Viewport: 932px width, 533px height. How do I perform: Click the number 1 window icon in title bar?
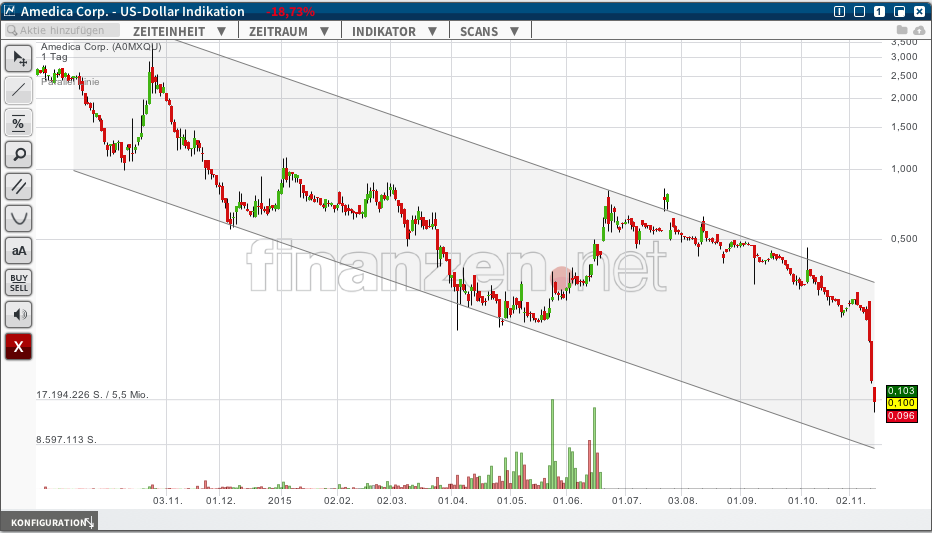pyautogui.click(x=879, y=11)
